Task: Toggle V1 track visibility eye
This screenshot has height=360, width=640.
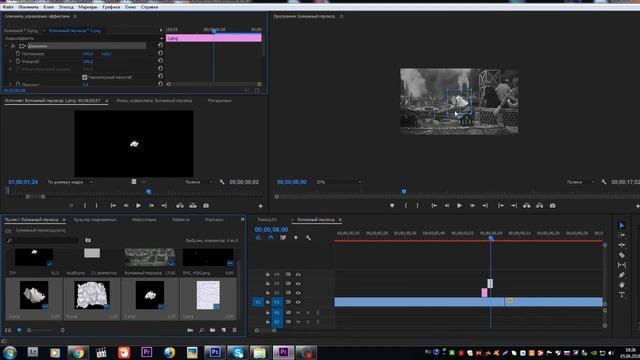Action: click(298, 302)
